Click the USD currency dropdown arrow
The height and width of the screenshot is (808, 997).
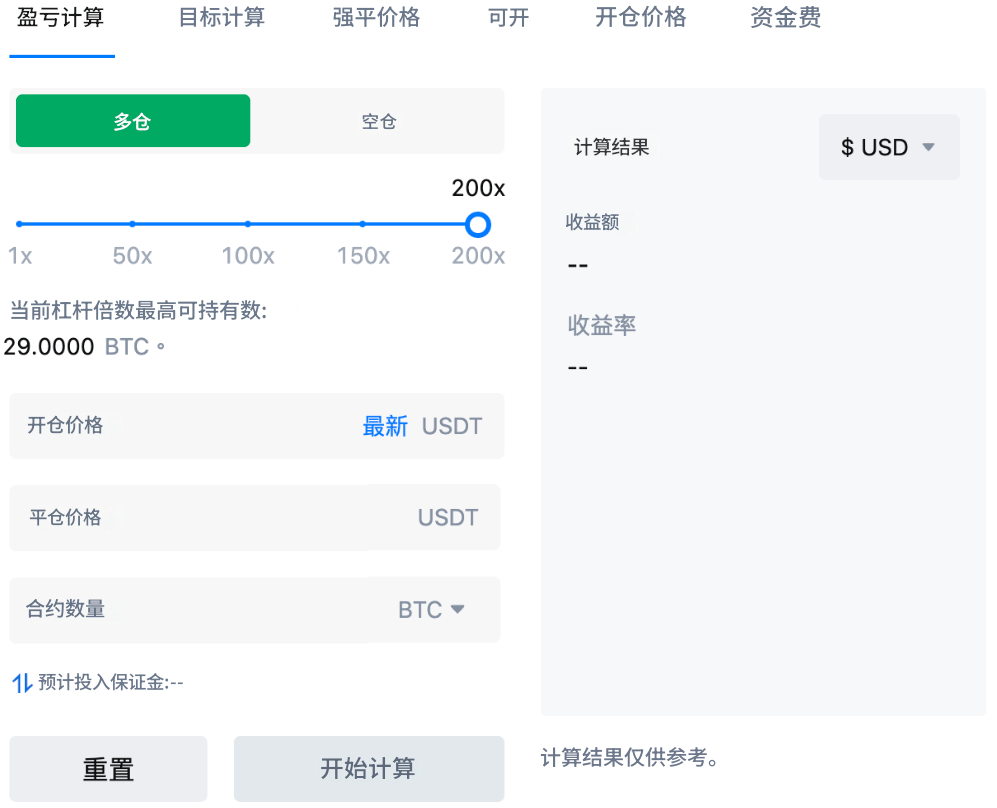[x=928, y=147]
